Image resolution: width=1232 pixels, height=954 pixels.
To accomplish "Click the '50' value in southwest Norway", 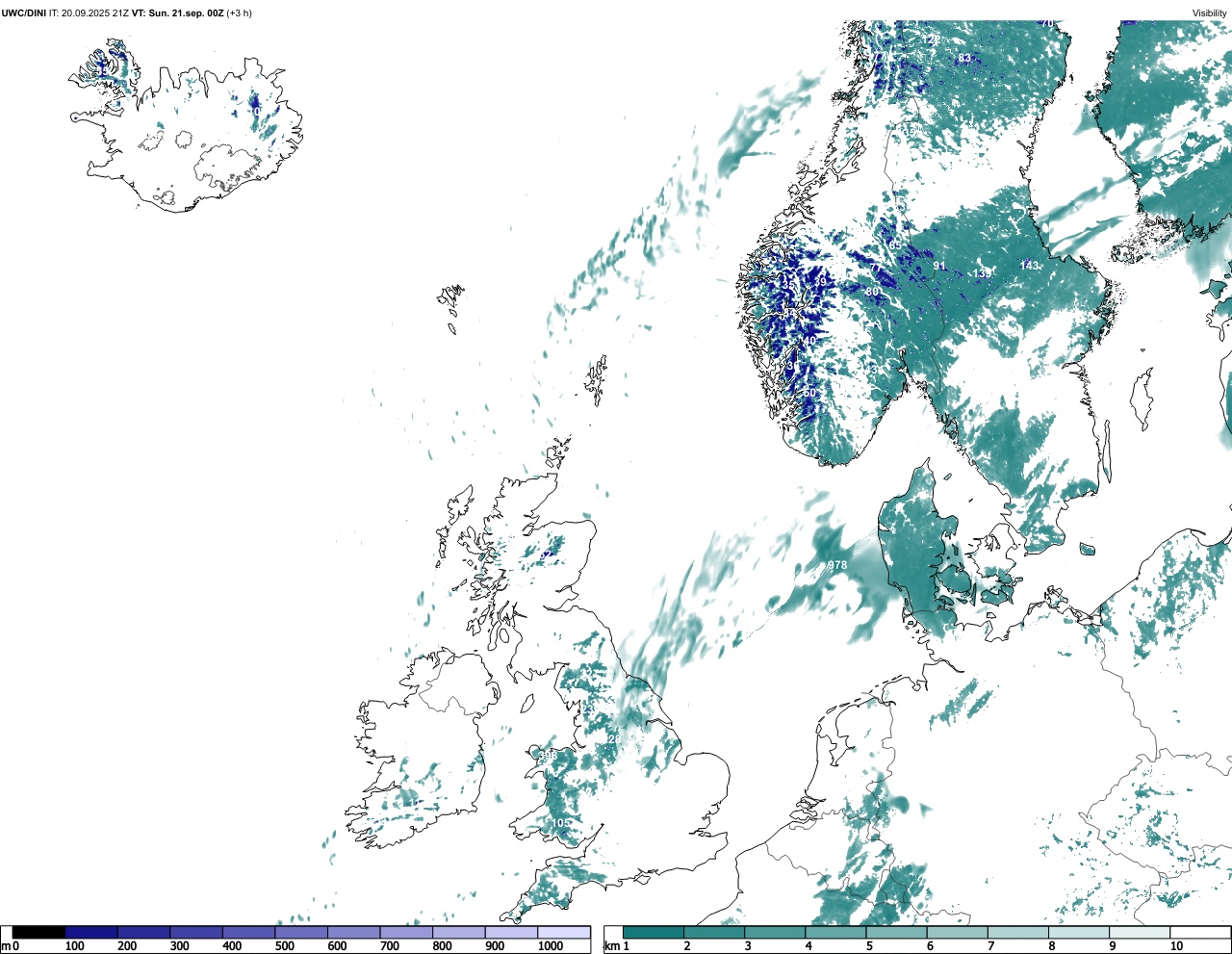I will [x=809, y=393].
